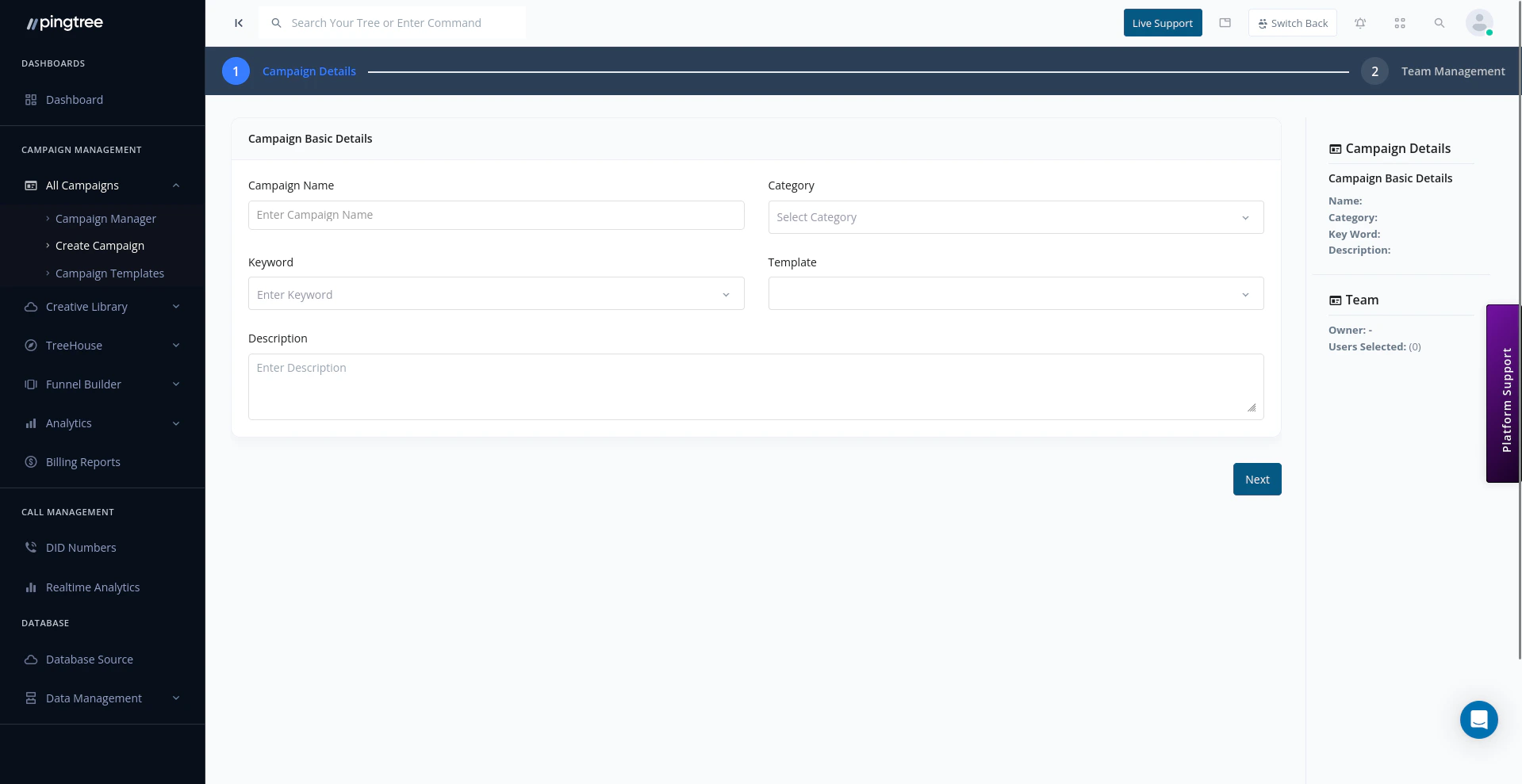Click the Dashboard grid icon
1522x784 pixels.
click(31, 100)
